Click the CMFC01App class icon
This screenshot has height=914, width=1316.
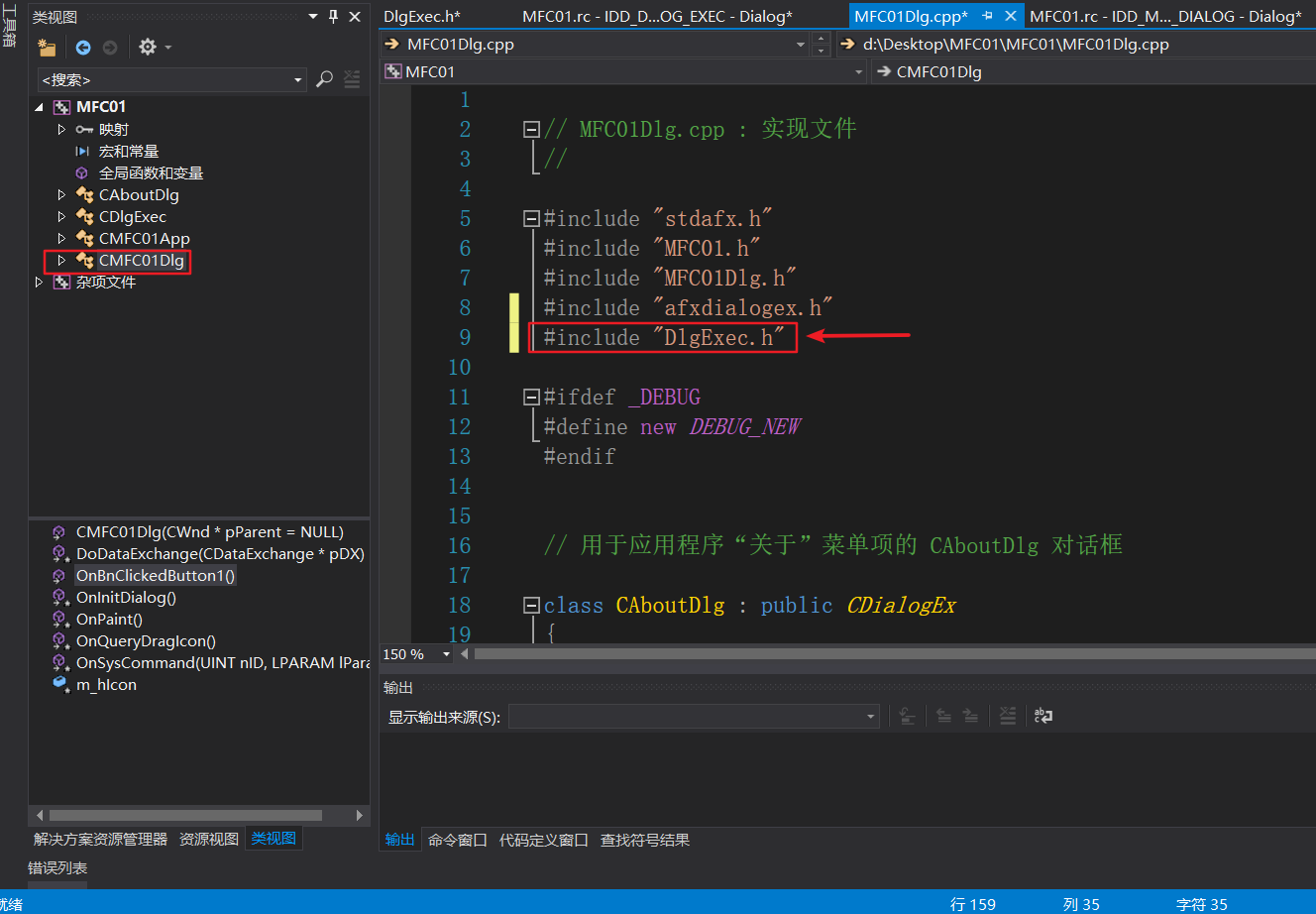click(84, 238)
